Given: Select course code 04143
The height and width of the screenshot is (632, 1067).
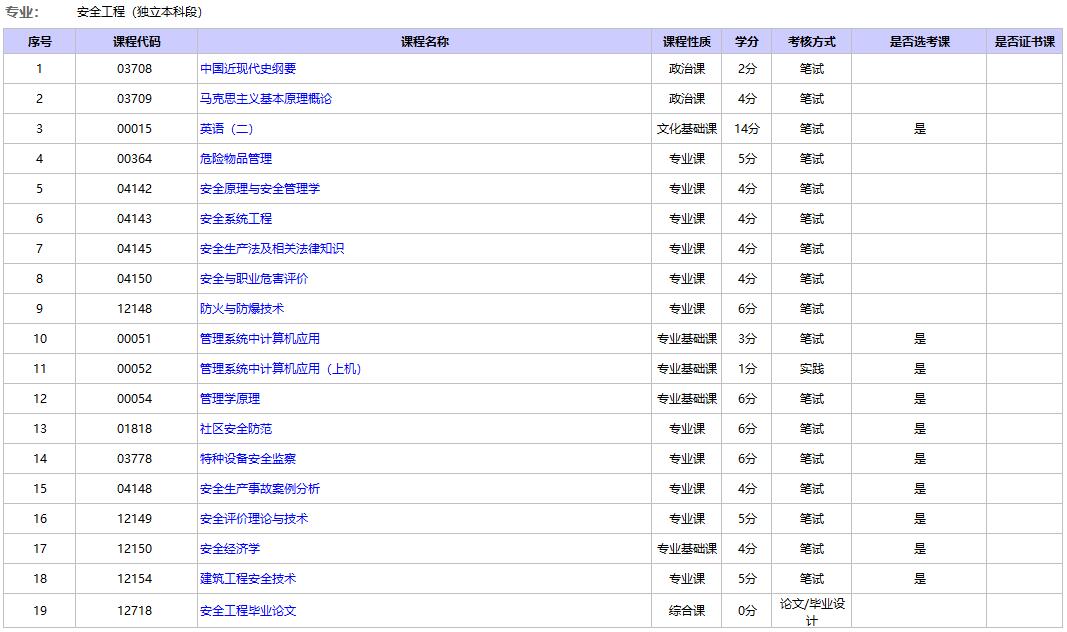Looking at the screenshot, I should 135,218.
